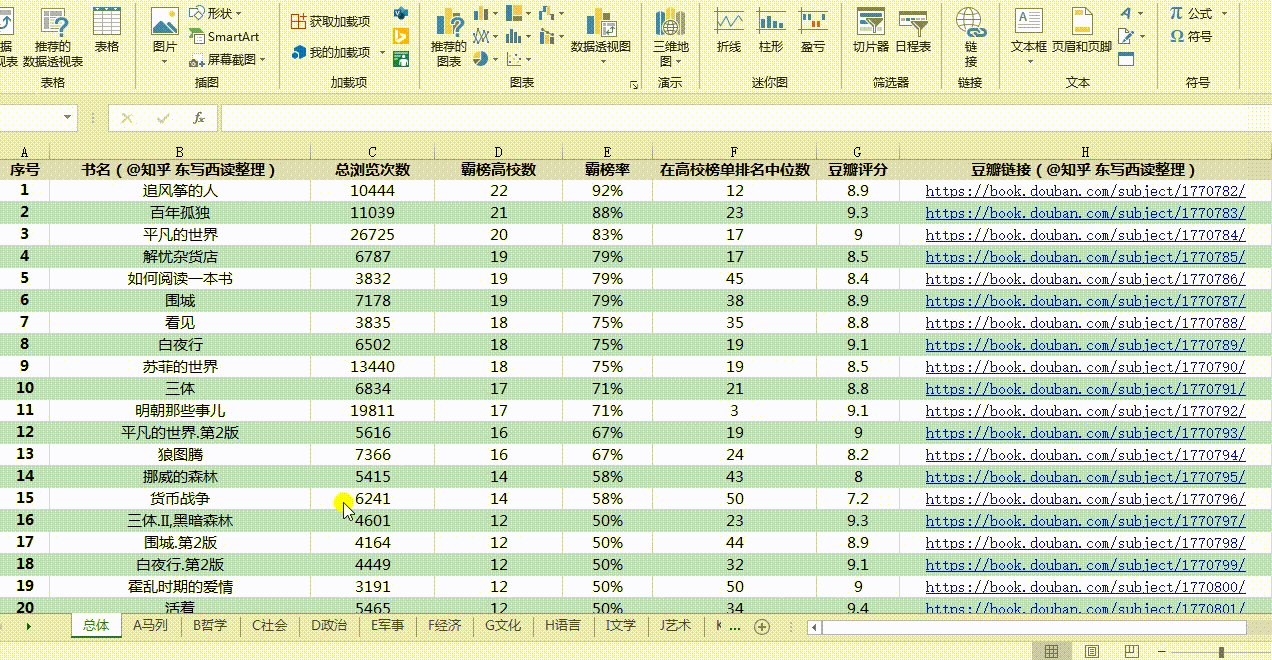Click the Insert Function fx button

click(199, 118)
